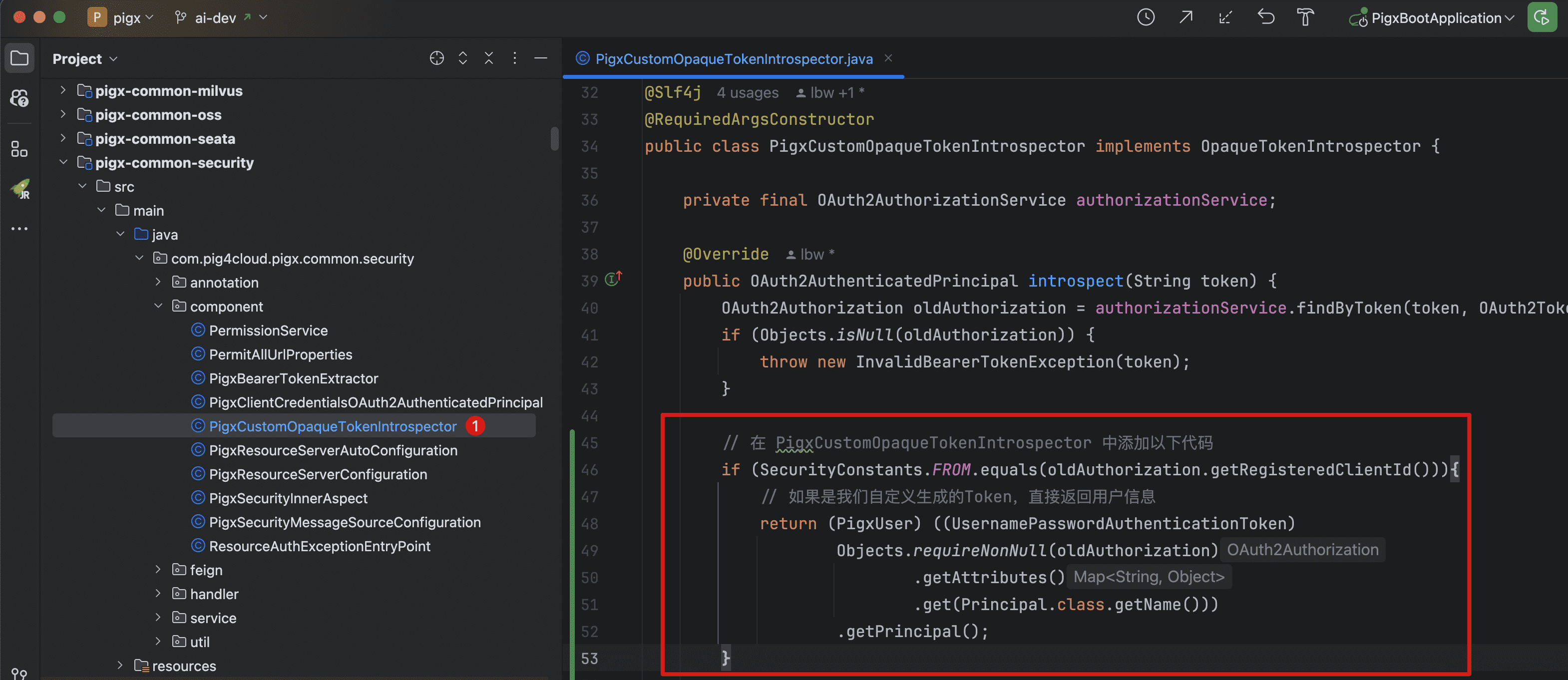This screenshot has height=680, width=1568.
Task: Click the '4 usages' inlay hint
Action: pyautogui.click(x=747, y=93)
